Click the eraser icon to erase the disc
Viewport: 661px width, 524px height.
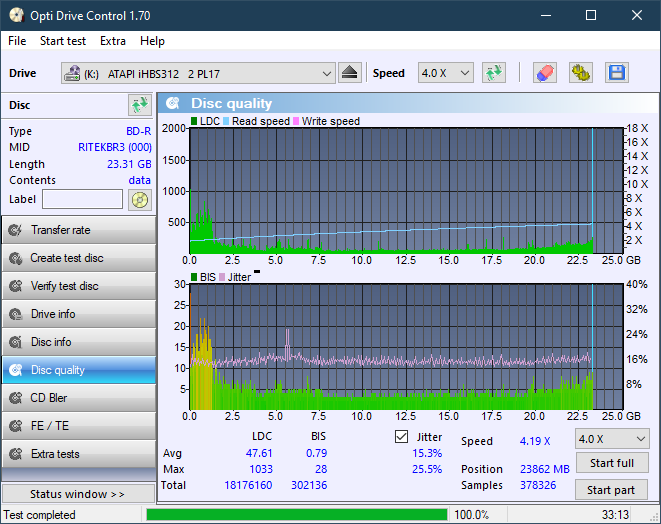(x=545, y=73)
